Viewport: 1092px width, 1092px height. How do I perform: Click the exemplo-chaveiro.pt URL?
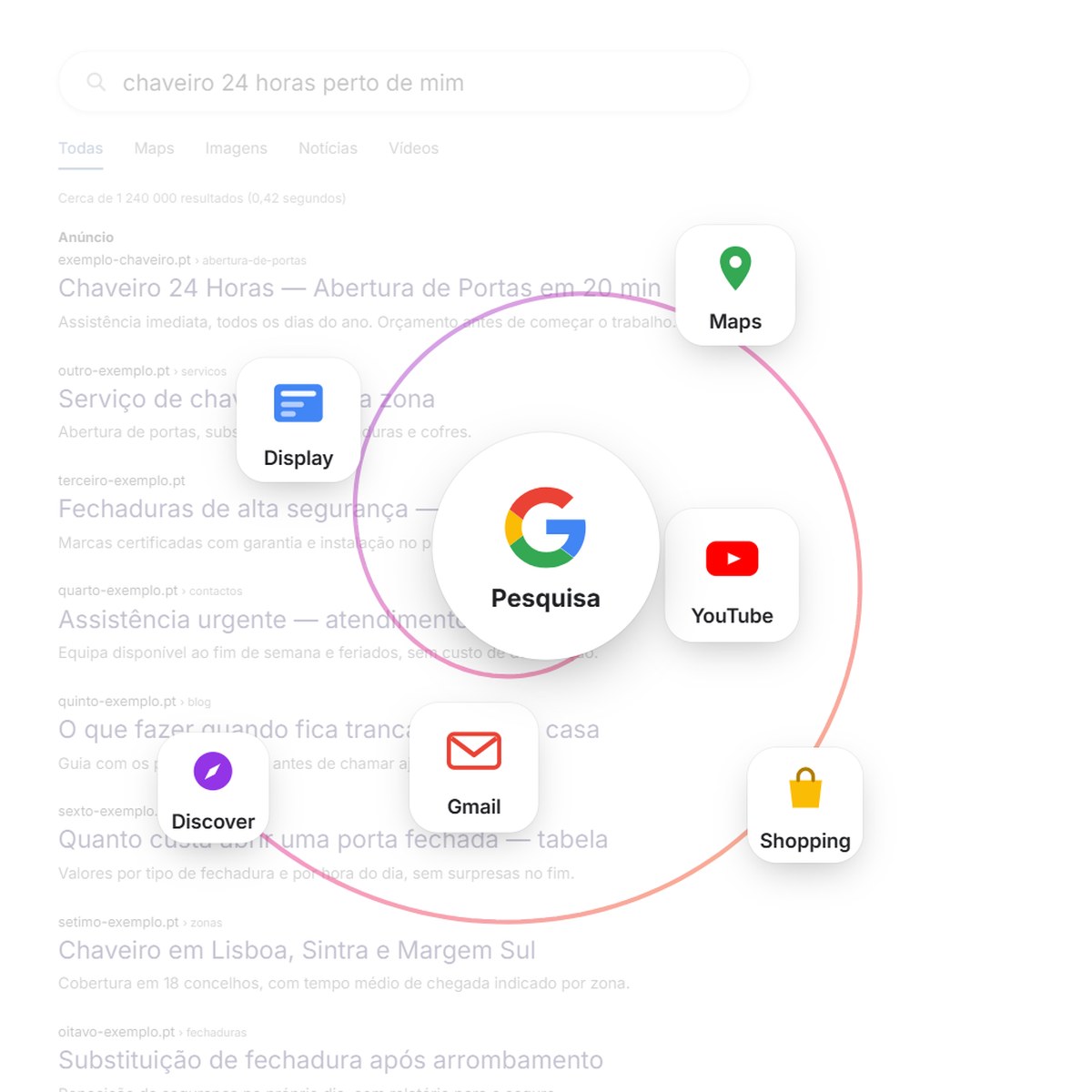[x=125, y=260]
